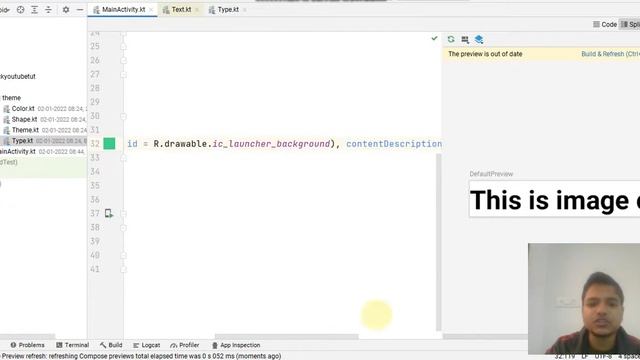Click the preview refresh icon
640x360 pixels.
(451, 39)
